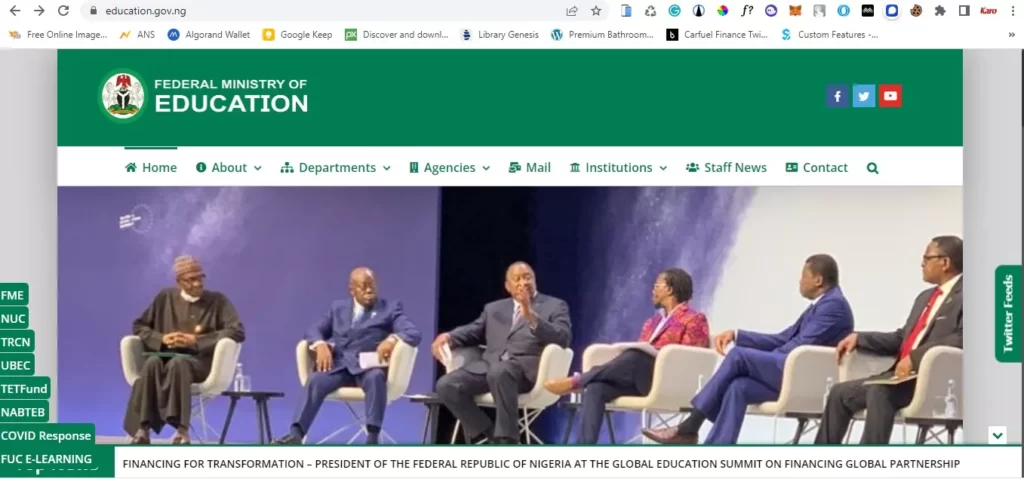Open the Staff News menu item

click(726, 168)
